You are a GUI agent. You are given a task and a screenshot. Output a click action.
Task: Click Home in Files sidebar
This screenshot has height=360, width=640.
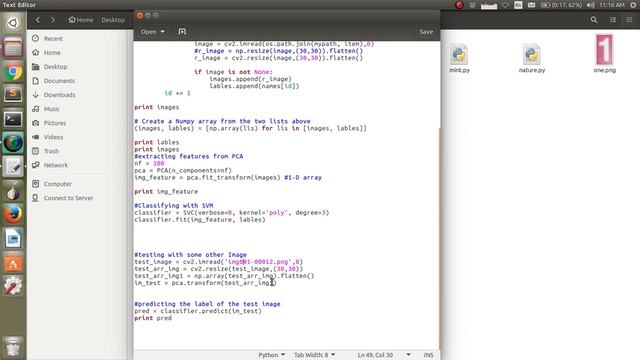pos(52,53)
